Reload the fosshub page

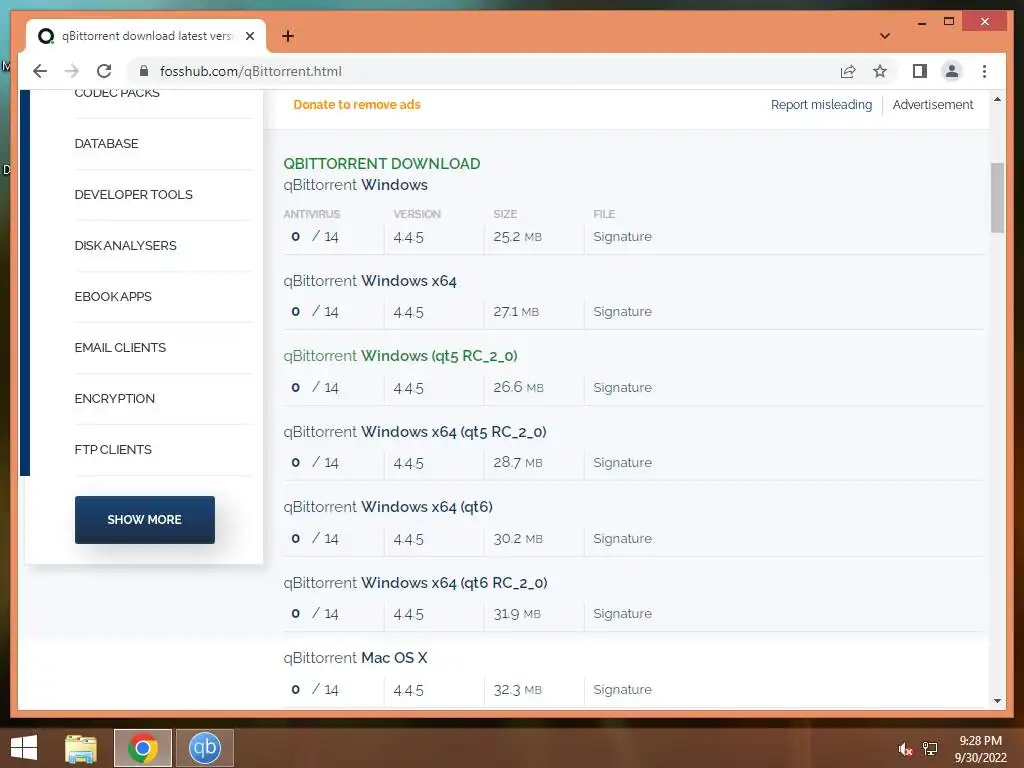(104, 71)
